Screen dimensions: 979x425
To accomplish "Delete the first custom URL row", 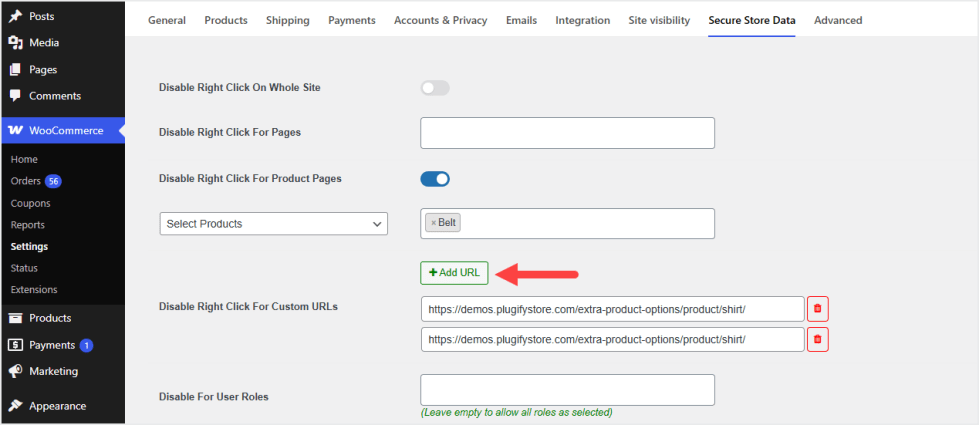I will [x=817, y=309].
